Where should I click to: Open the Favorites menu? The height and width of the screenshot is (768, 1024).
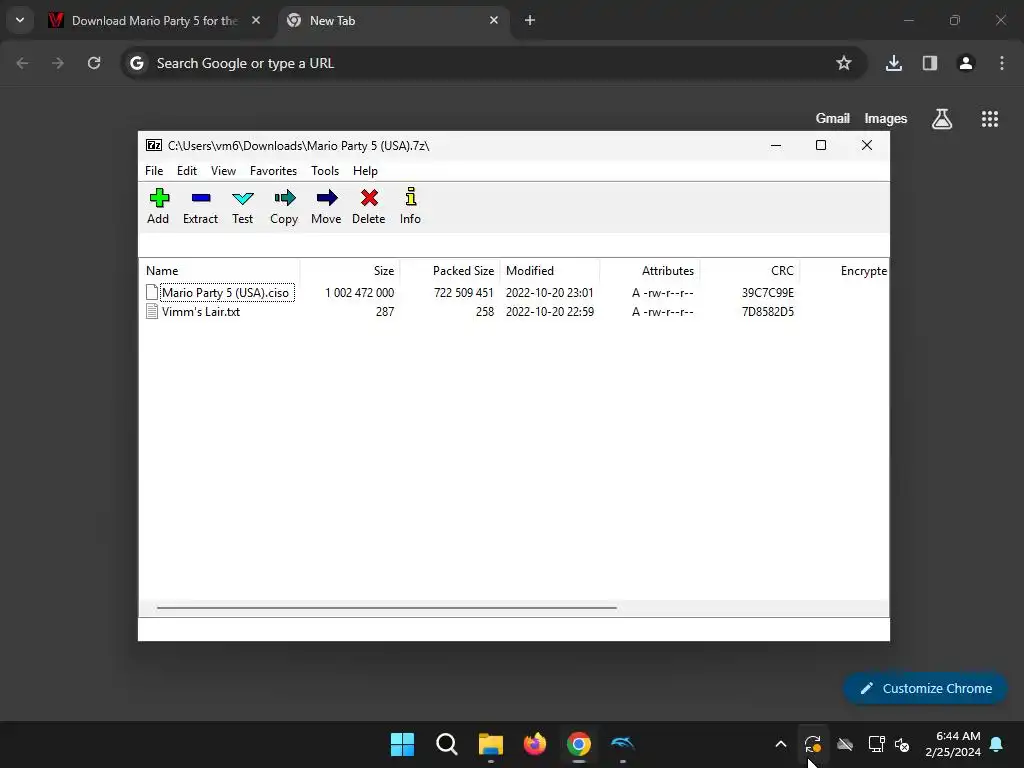pos(273,170)
